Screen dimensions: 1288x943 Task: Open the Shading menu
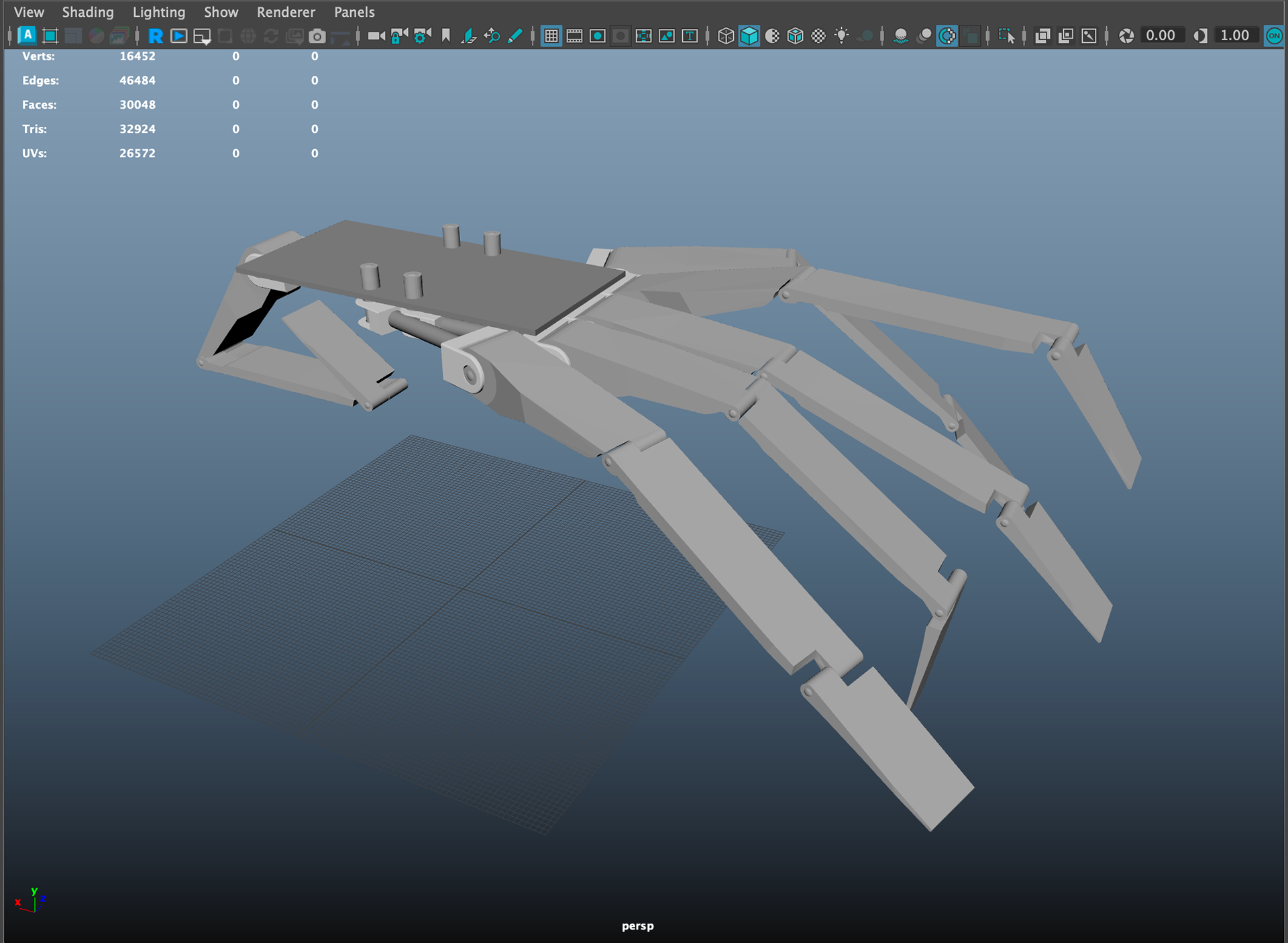[x=88, y=12]
